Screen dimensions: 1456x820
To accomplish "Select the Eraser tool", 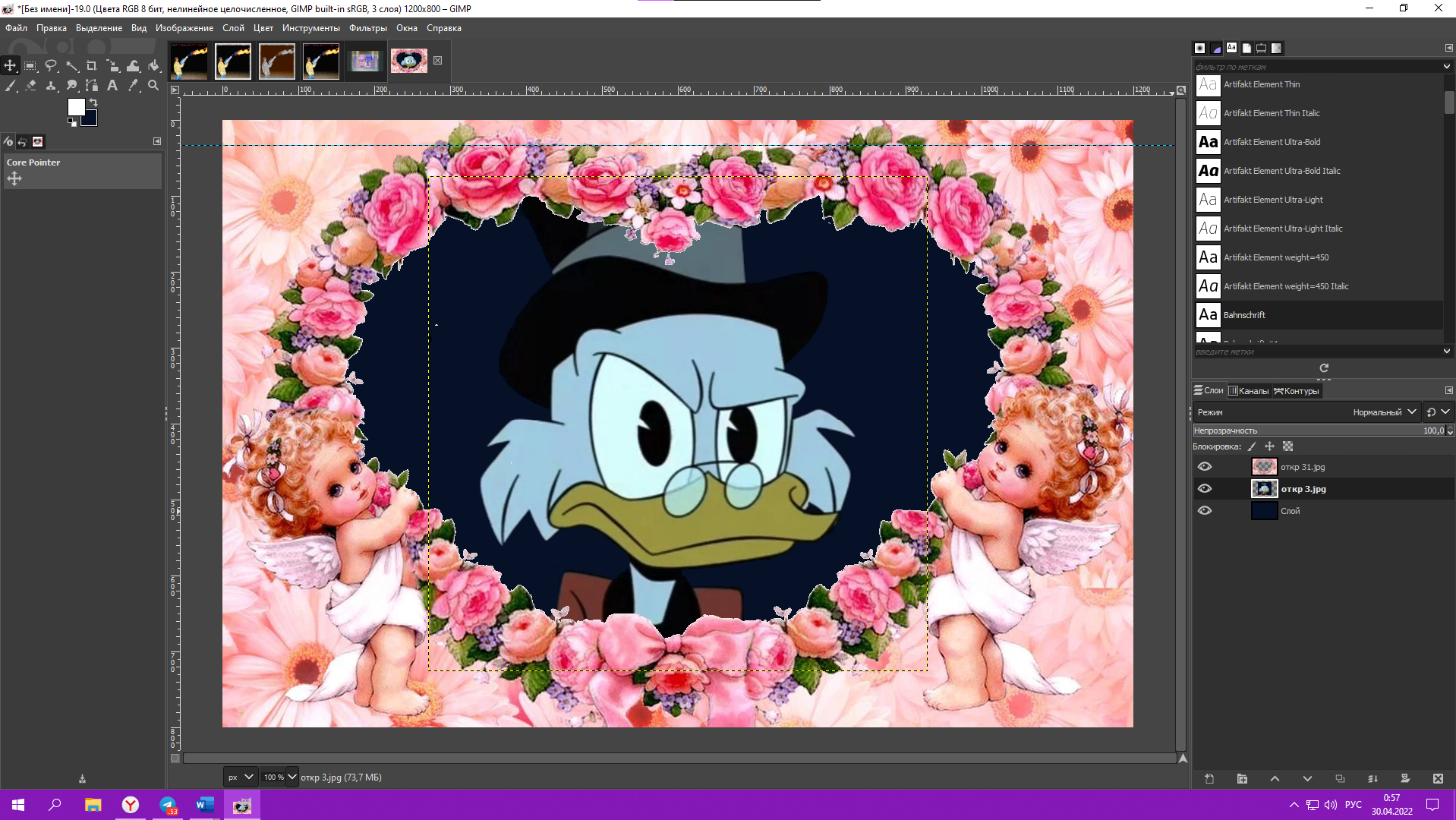I will tap(30, 86).
